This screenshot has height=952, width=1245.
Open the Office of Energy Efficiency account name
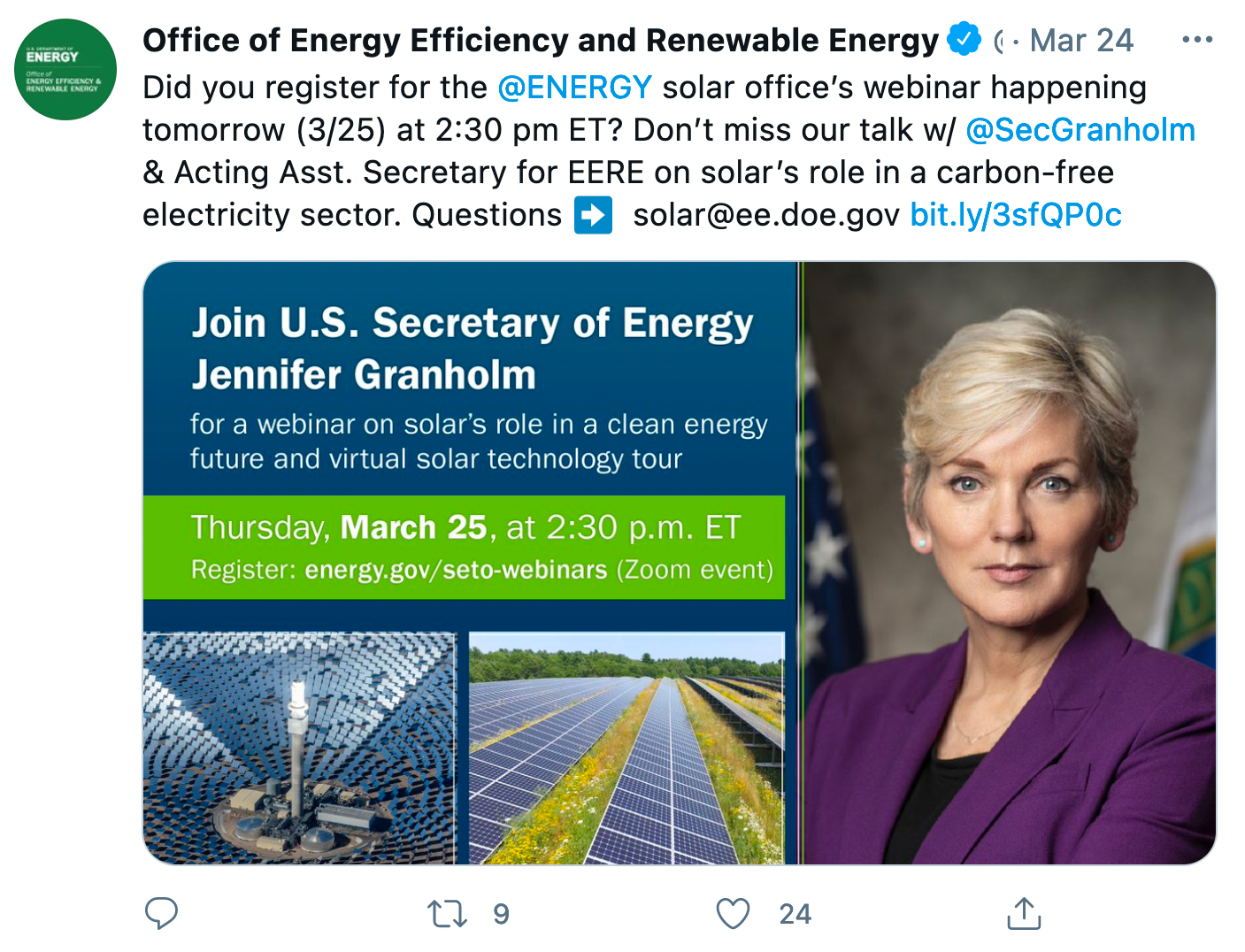pos(540,41)
